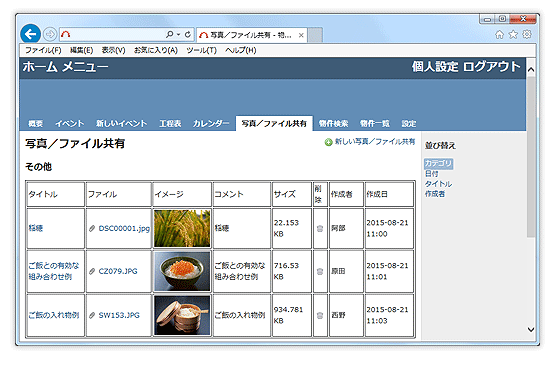Delete the CZ079.JPG row via trash icon
This screenshot has width=560, height=366.
pyautogui.click(x=320, y=271)
